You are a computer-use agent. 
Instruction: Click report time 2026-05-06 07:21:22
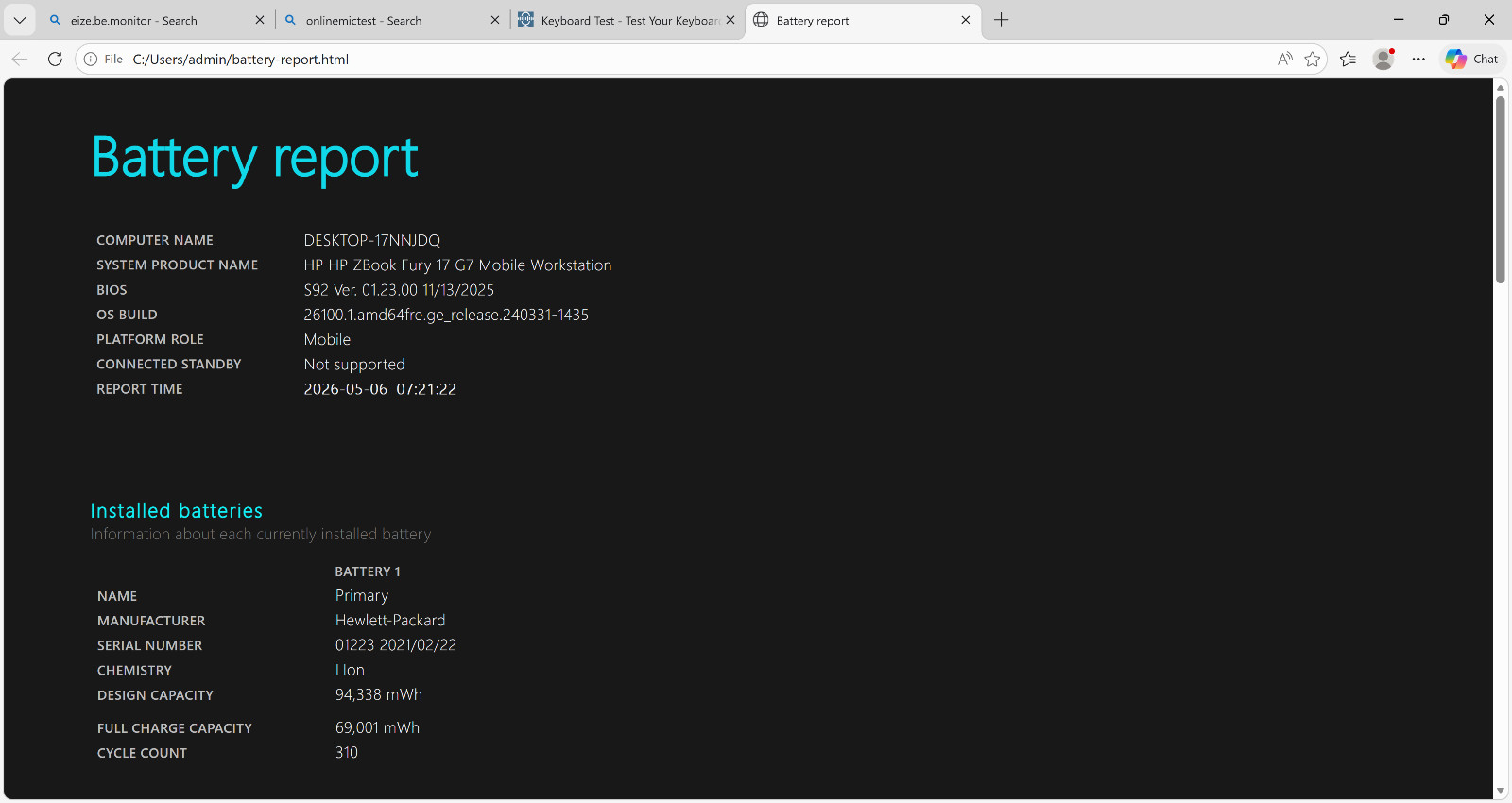click(x=380, y=389)
